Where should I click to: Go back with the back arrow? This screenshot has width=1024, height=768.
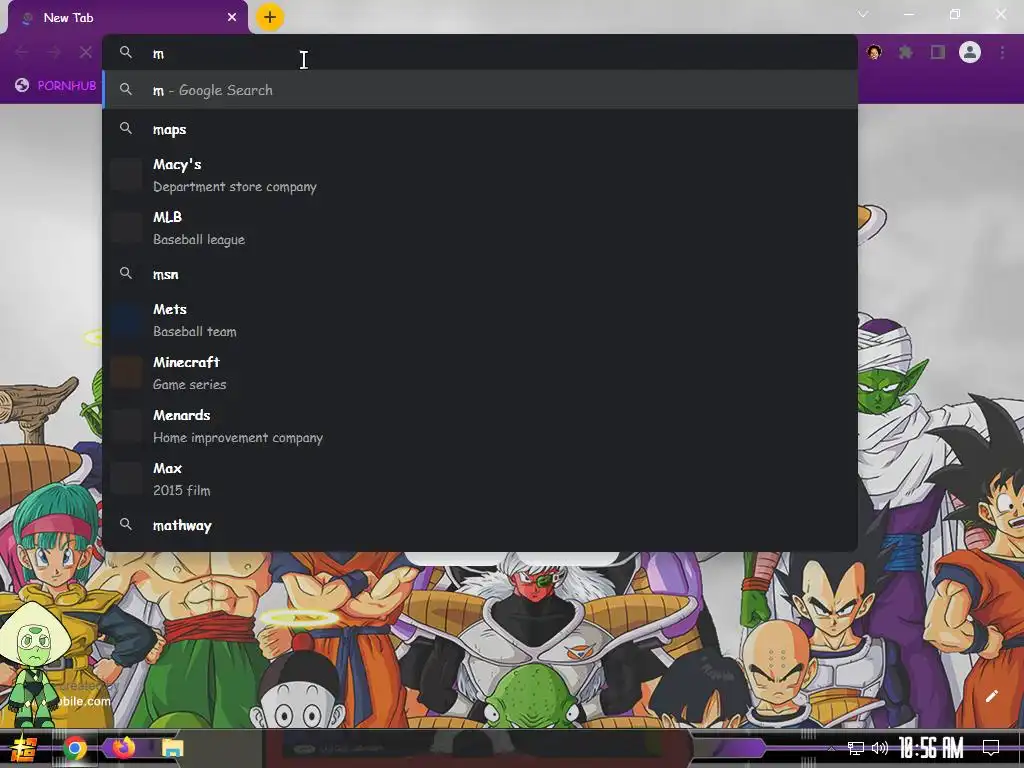tap(22, 52)
